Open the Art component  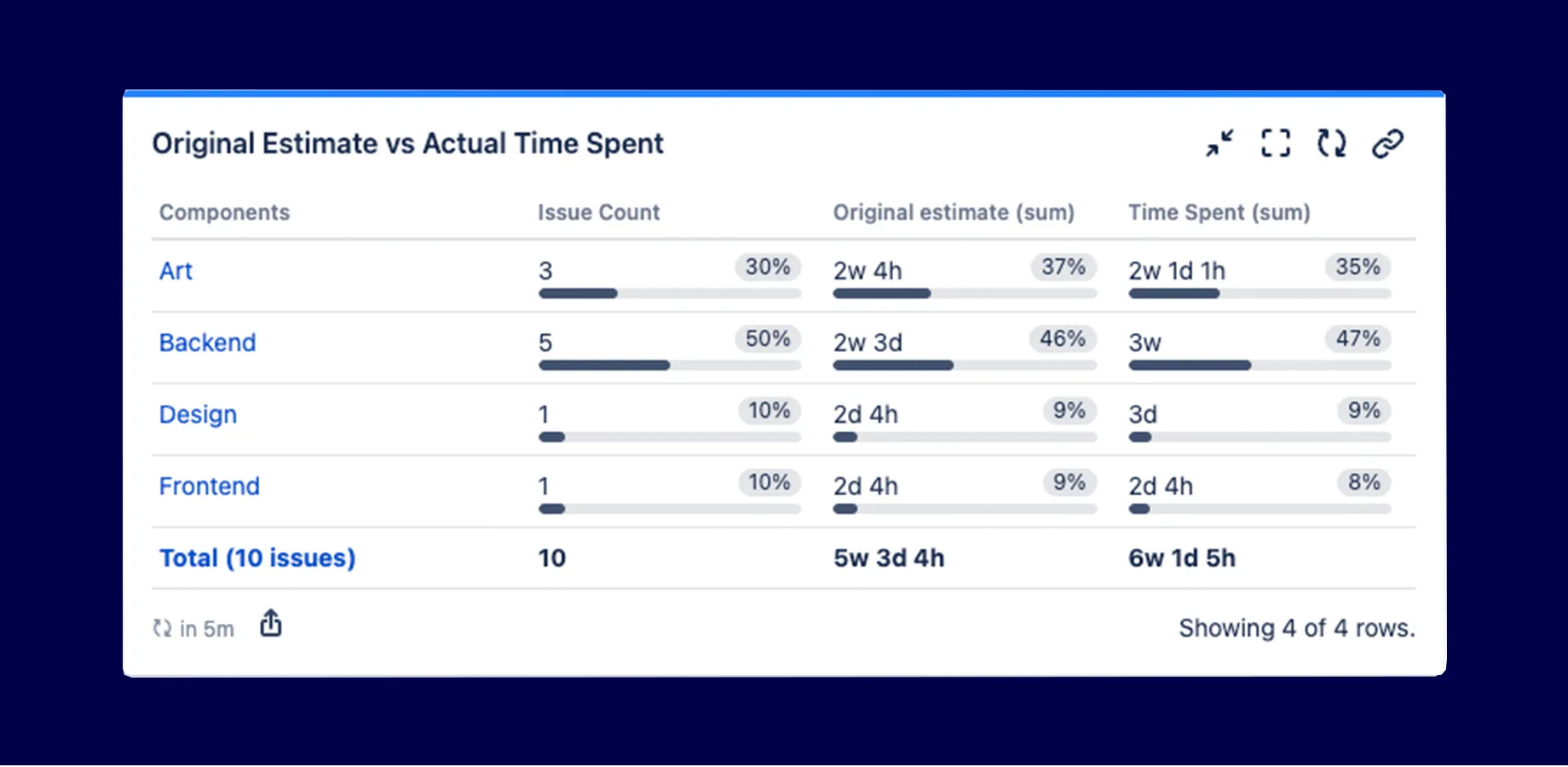click(x=176, y=271)
